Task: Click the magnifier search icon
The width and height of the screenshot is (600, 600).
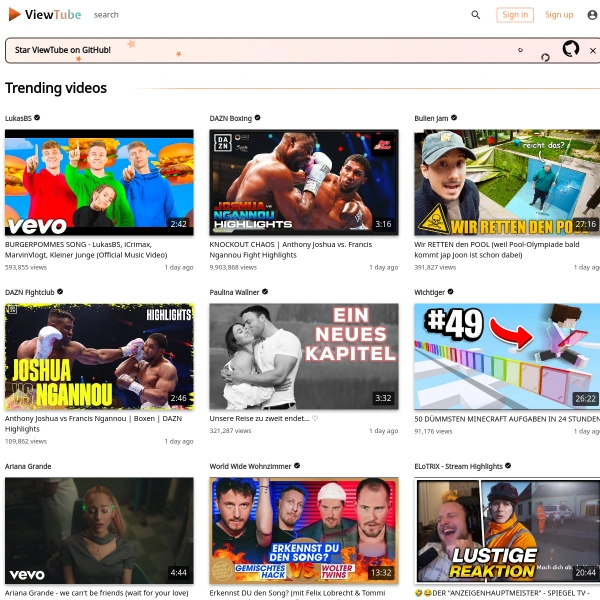Action: point(476,15)
